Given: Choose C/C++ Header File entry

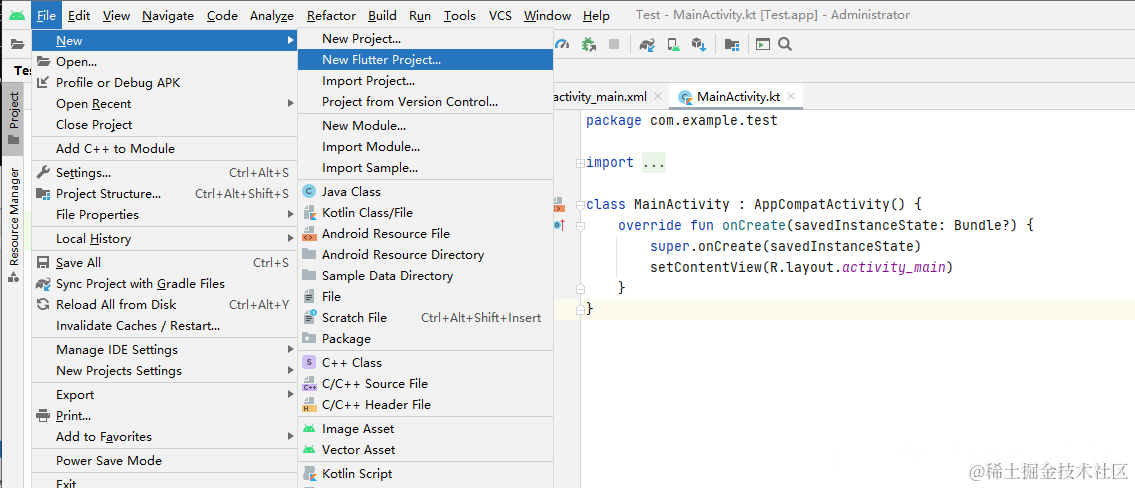Looking at the screenshot, I should (425, 405).
